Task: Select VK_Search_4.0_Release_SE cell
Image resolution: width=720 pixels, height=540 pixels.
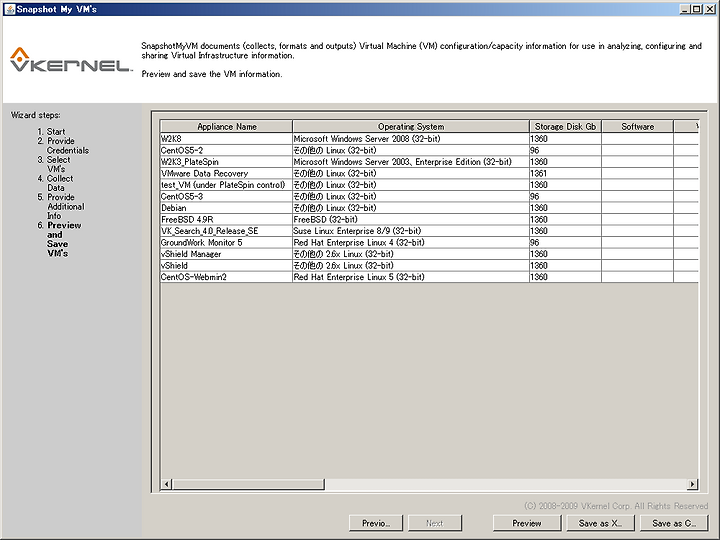Action: pos(226,231)
